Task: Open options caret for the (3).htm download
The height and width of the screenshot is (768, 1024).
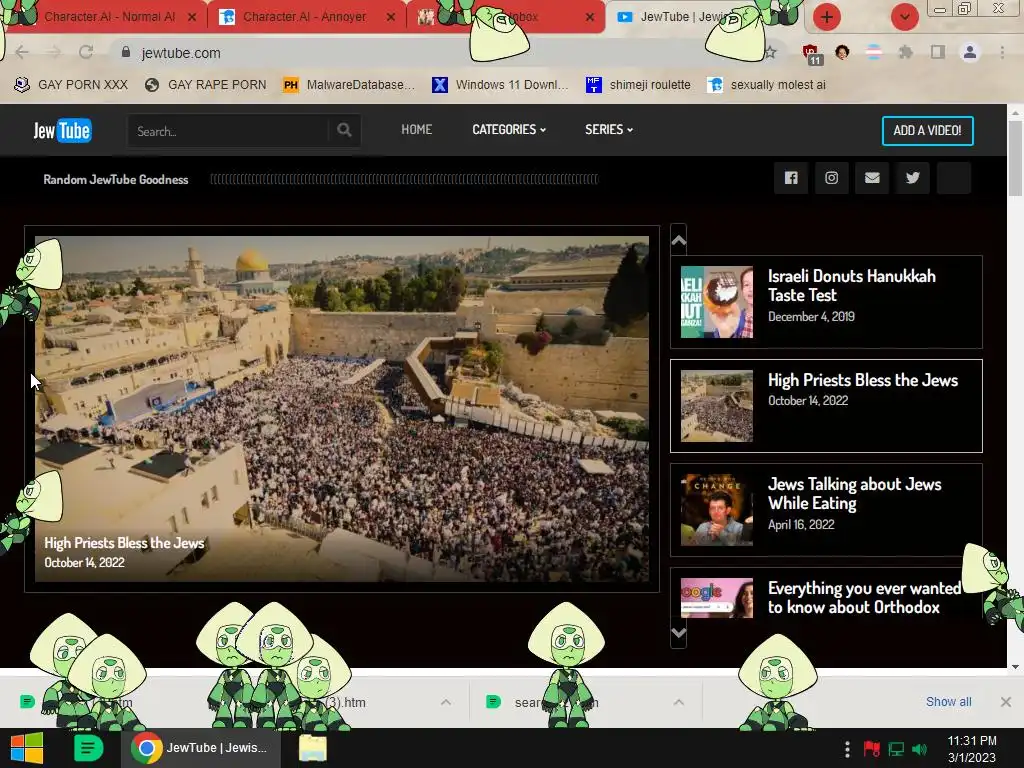Action: [445, 702]
